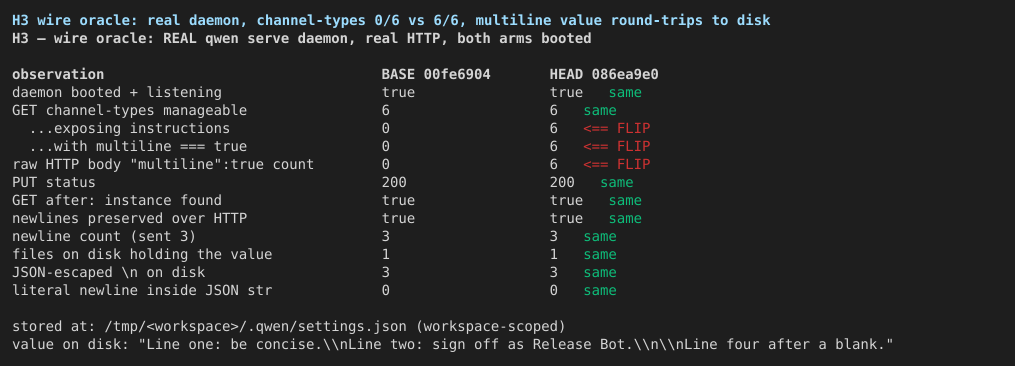Click BASE value 'true' in daemon booted row
This screenshot has width=1015, height=366.
(x=398, y=93)
